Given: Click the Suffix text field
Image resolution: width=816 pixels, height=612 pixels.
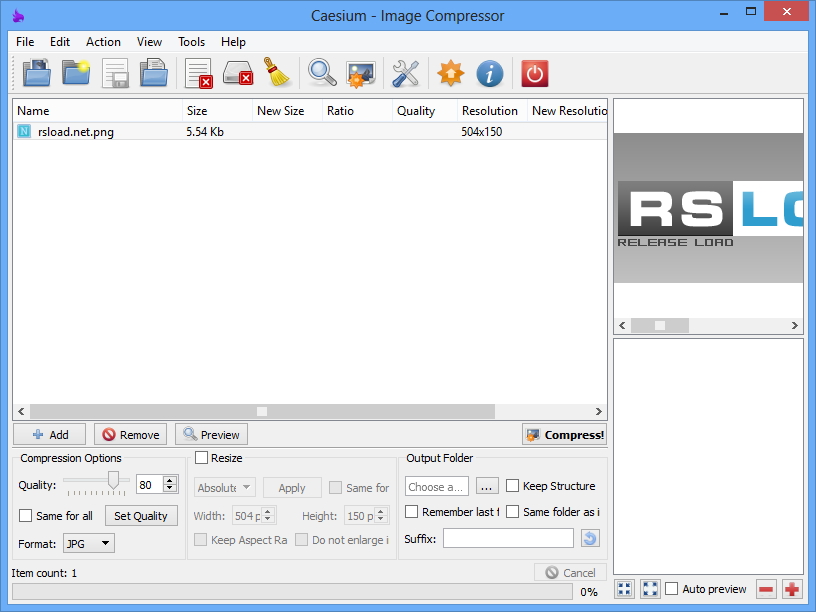Looking at the screenshot, I should point(508,539).
